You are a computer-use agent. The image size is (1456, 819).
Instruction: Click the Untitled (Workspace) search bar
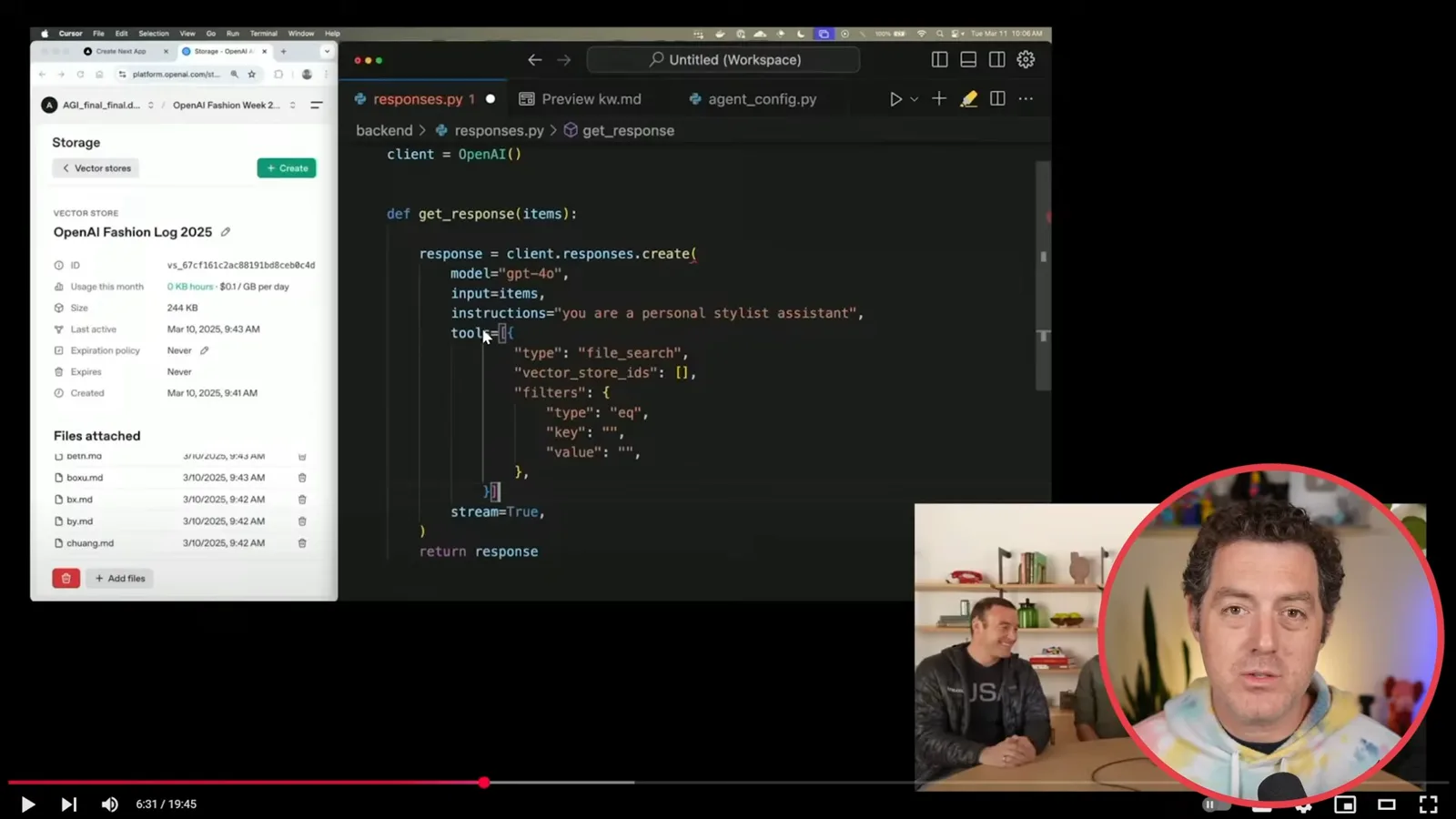723,60
